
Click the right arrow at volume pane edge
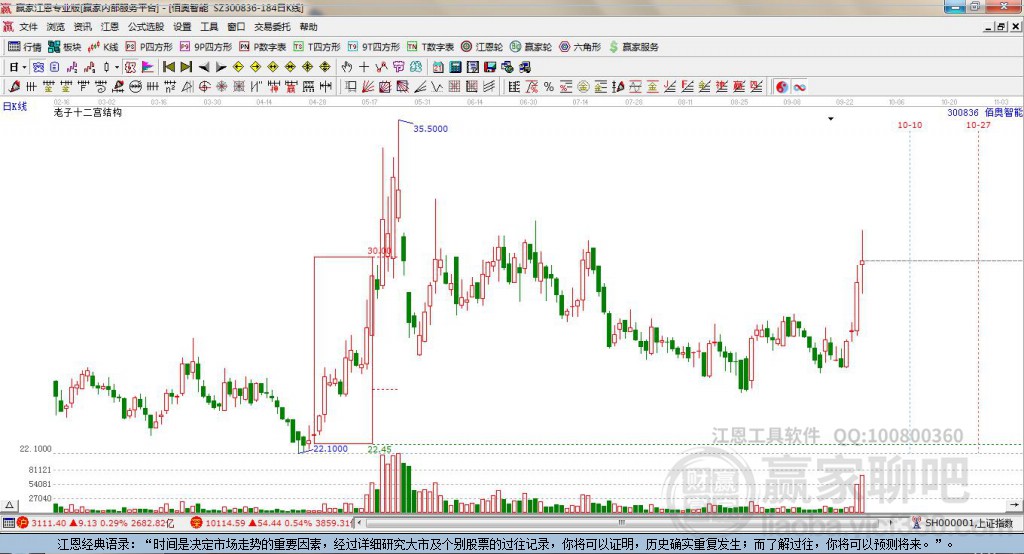pos(1014,505)
